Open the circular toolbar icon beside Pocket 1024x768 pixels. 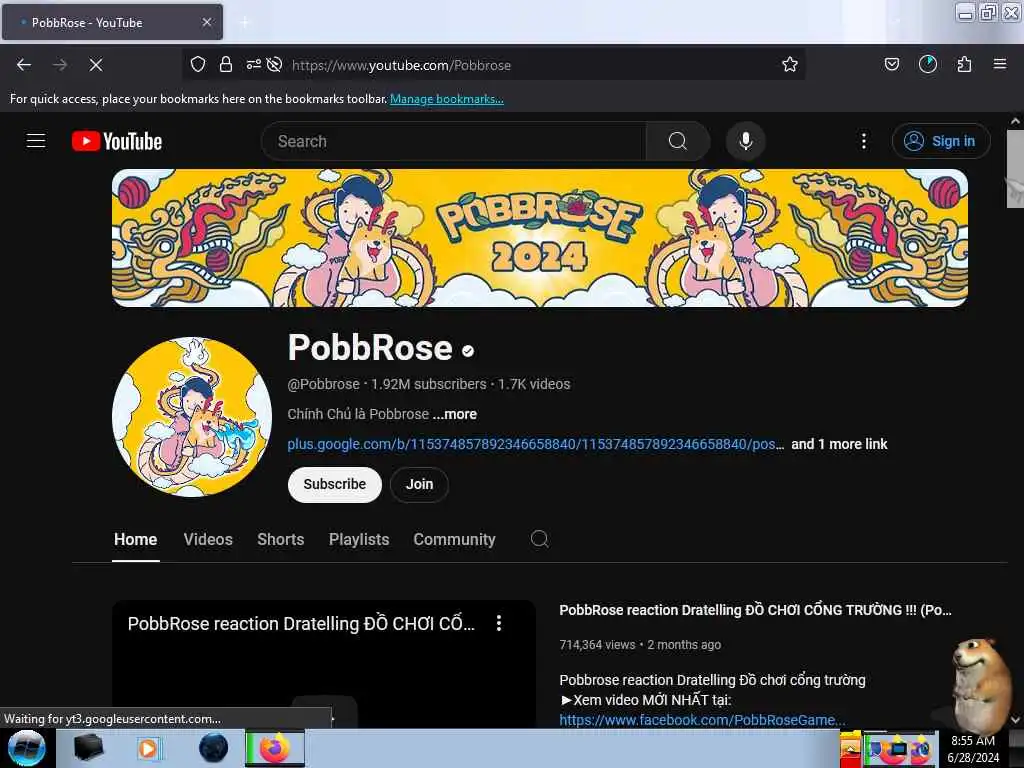point(927,64)
